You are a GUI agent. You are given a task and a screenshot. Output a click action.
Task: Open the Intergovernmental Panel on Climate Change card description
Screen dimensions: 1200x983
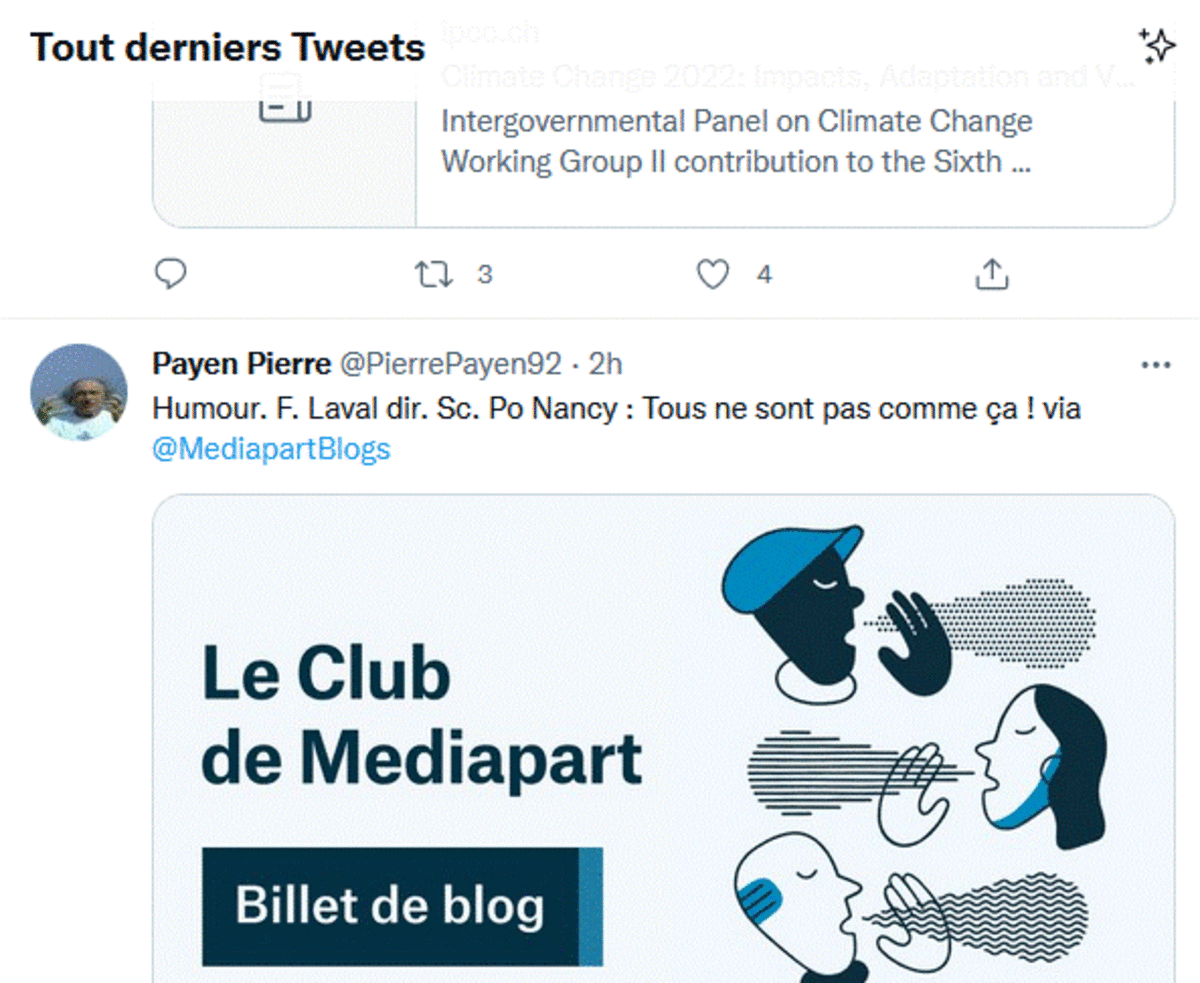[737, 141]
